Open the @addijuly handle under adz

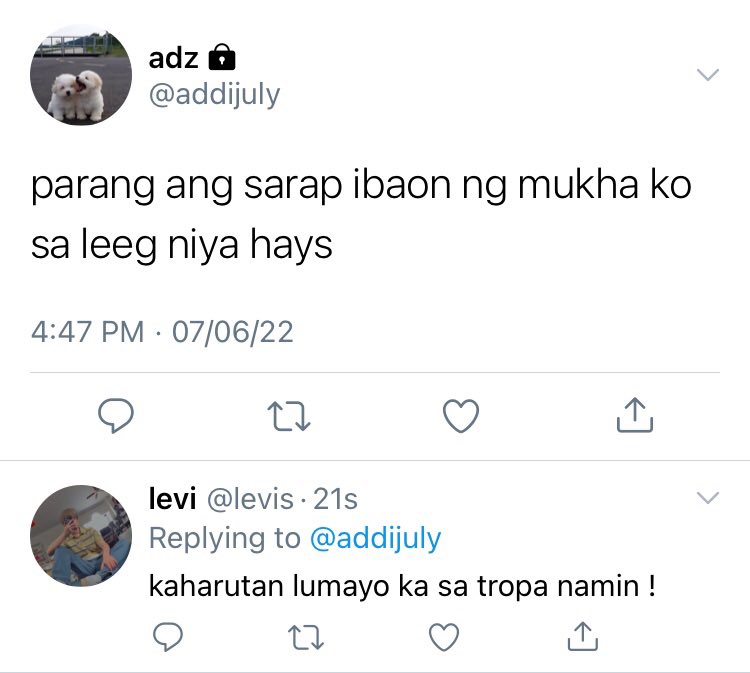214,95
